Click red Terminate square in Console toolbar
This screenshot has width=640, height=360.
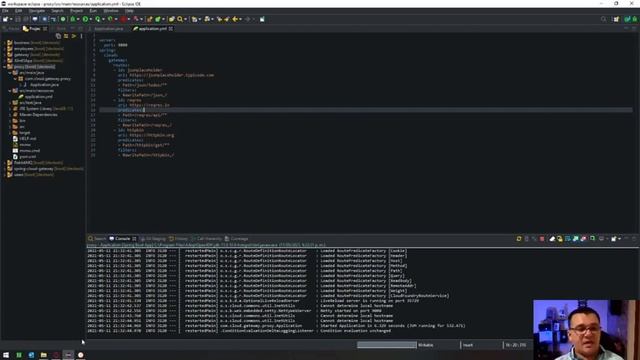pos(542,239)
